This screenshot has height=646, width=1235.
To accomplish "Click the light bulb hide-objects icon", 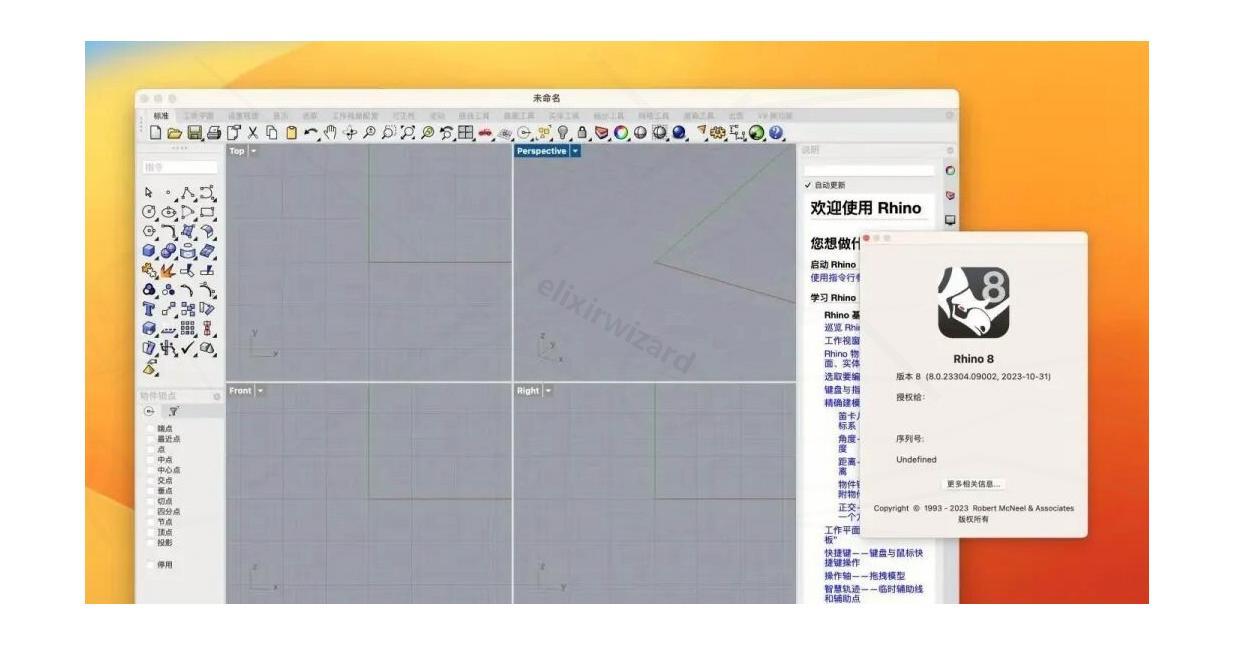I will coord(562,131).
